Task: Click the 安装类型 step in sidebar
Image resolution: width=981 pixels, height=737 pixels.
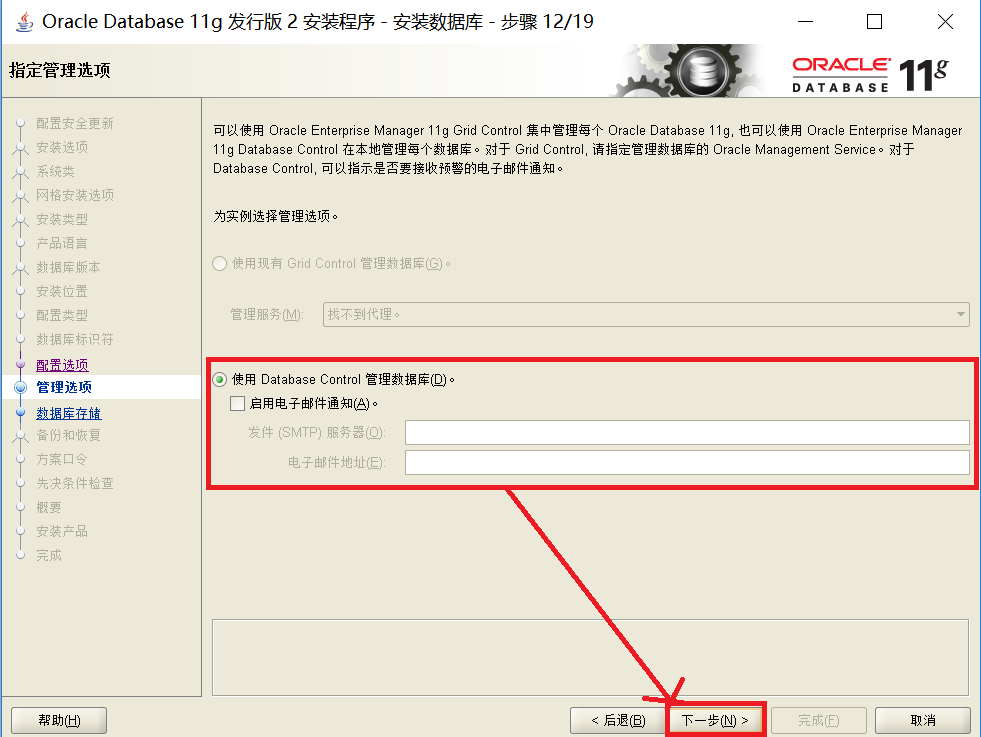Action: 61,219
